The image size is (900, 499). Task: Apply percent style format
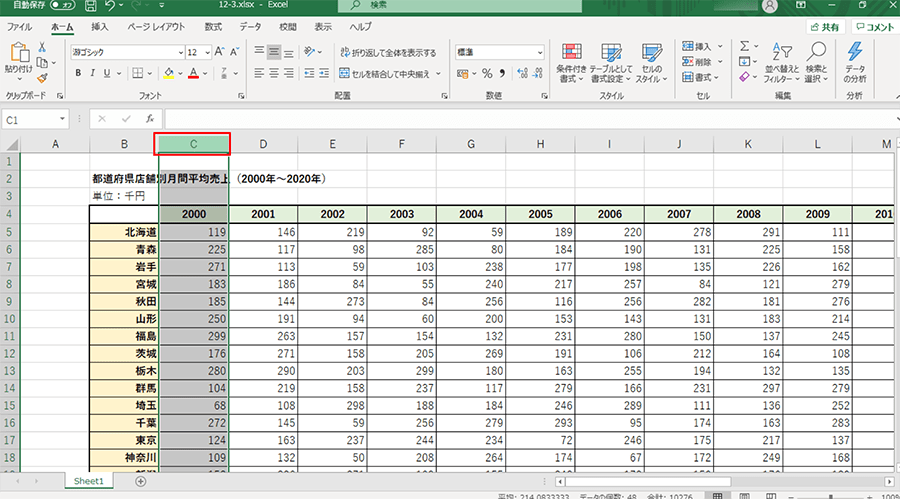(487, 74)
